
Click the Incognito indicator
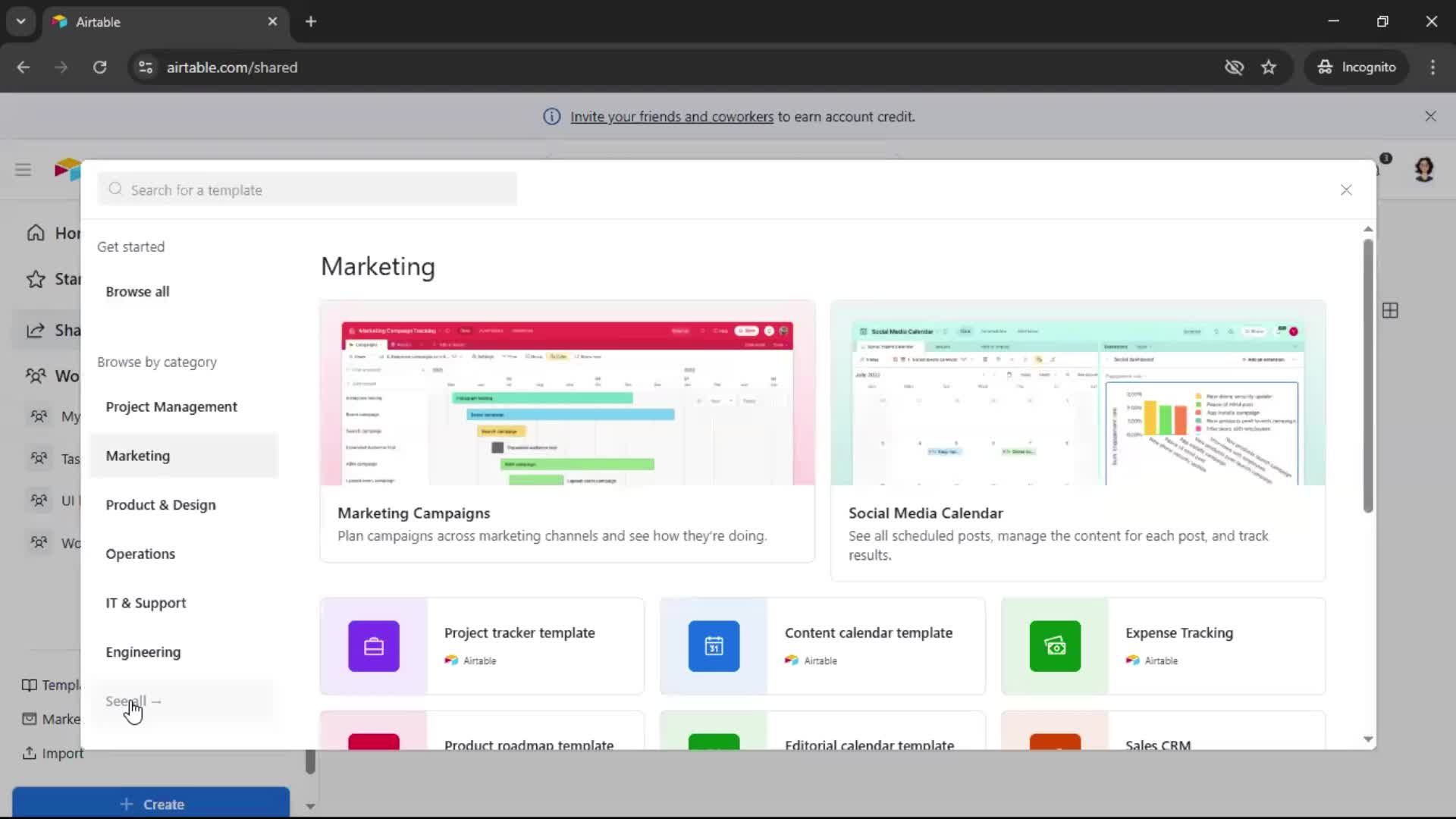(x=1357, y=67)
